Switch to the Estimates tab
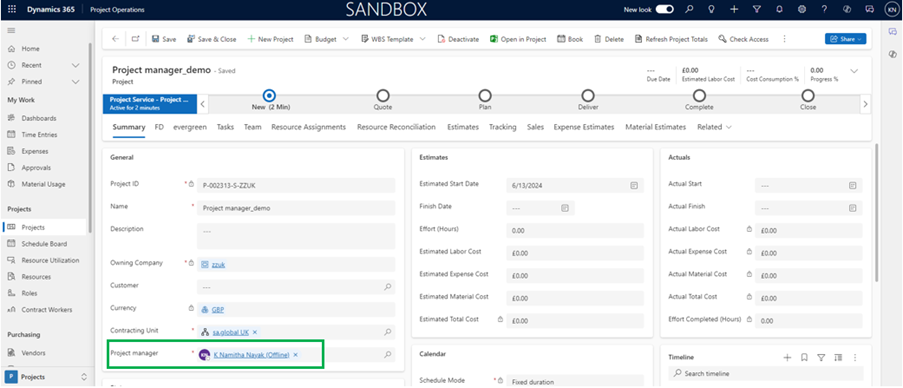The height and width of the screenshot is (388, 903). coord(463,127)
